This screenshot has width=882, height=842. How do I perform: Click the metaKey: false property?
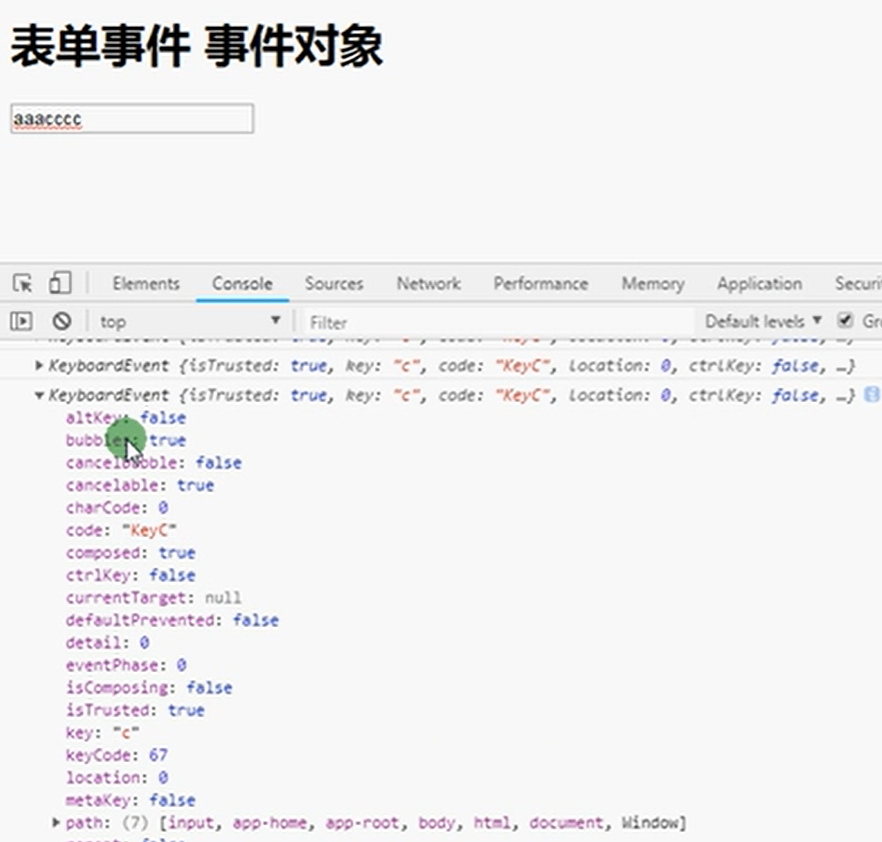coord(130,800)
